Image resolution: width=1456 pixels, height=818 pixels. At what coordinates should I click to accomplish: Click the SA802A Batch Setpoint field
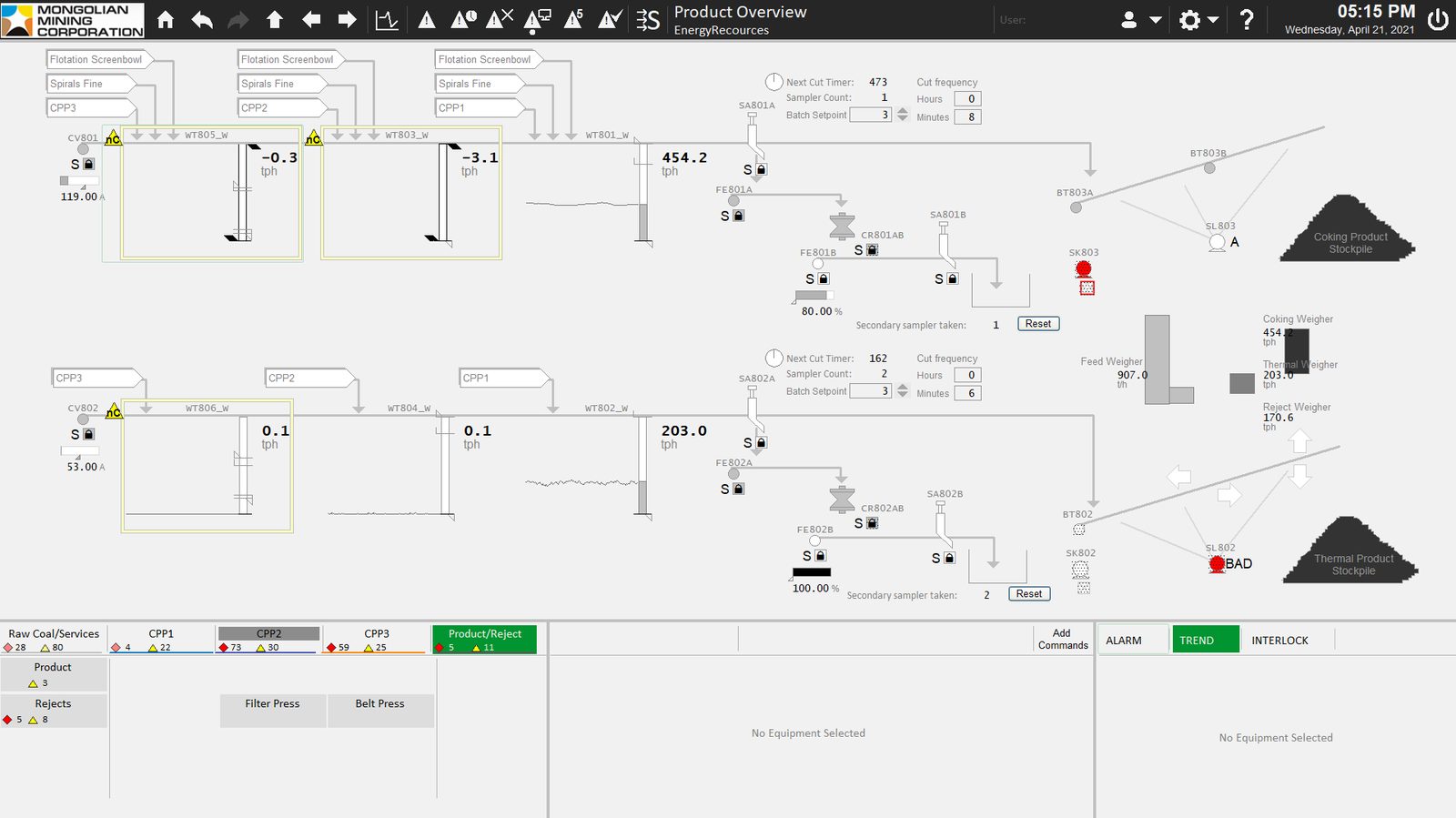870,390
